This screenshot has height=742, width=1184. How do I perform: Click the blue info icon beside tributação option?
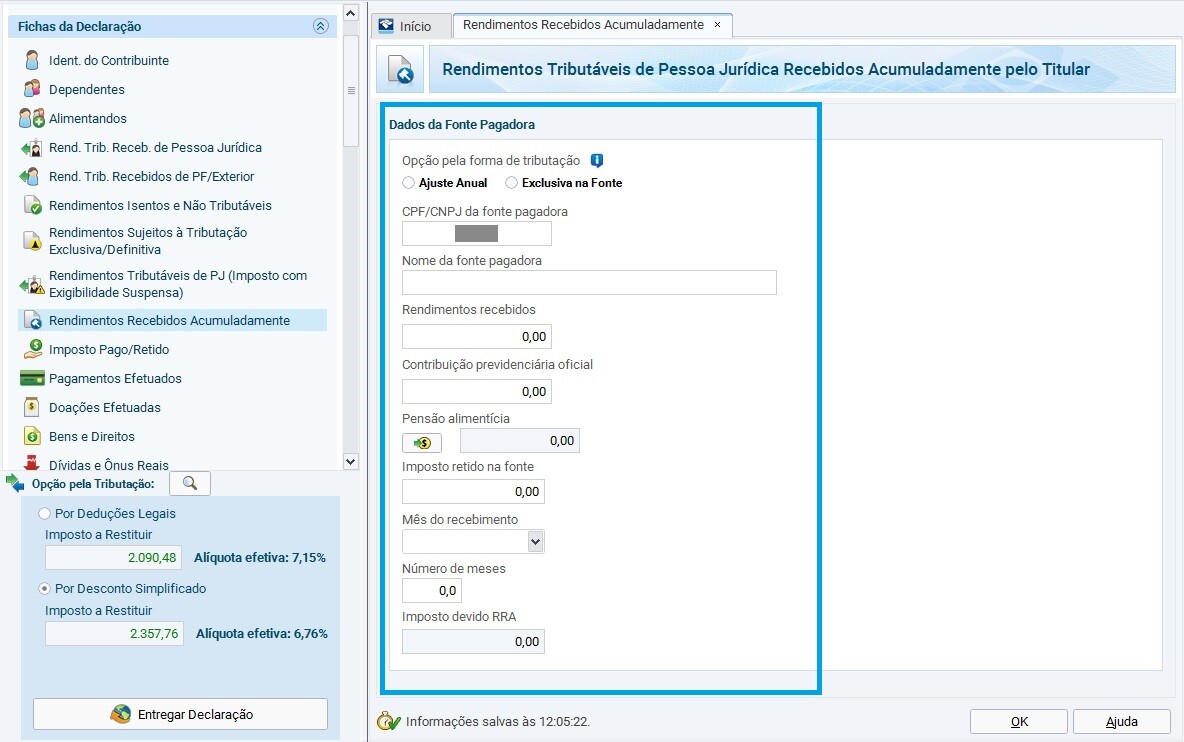click(x=597, y=160)
